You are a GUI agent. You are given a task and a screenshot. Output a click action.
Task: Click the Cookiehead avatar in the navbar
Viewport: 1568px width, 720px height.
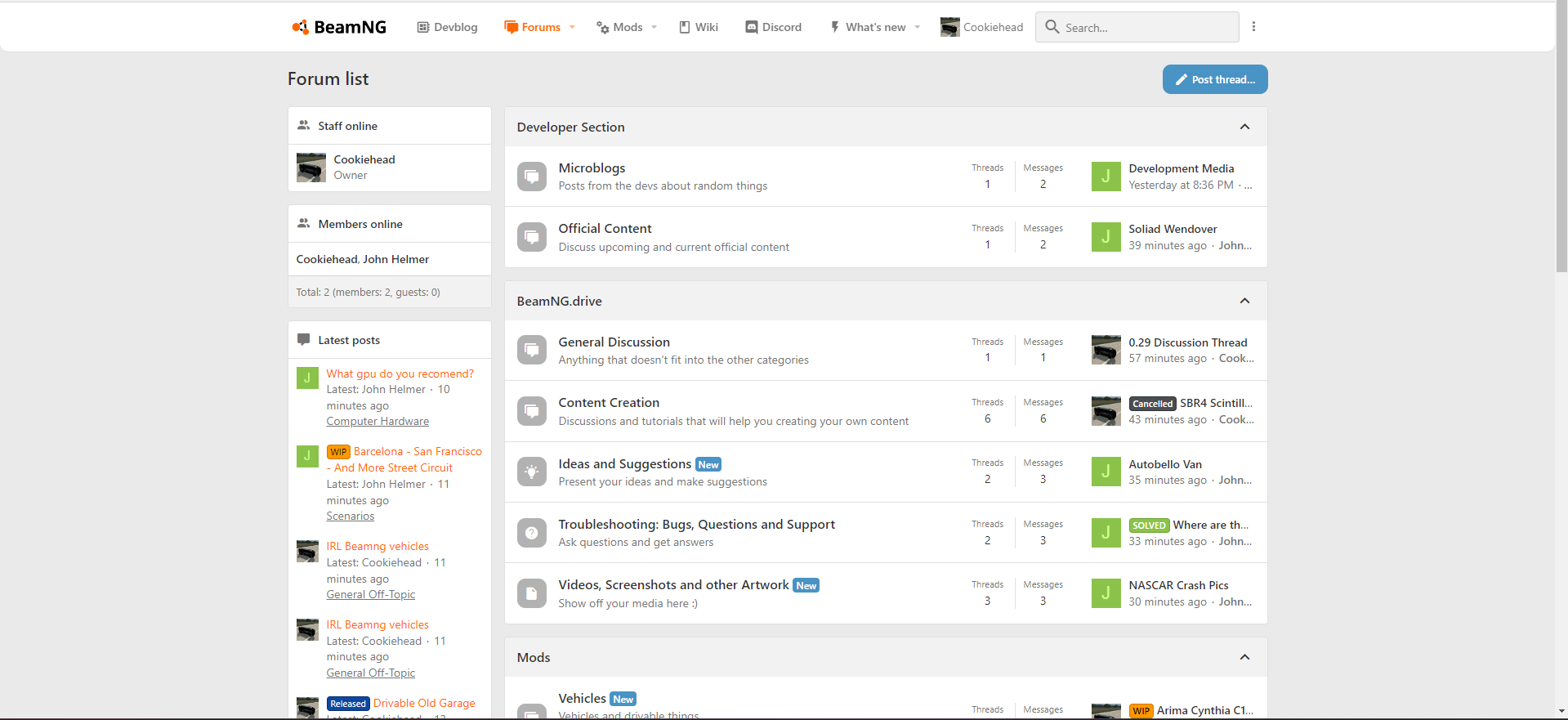[x=949, y=27]
